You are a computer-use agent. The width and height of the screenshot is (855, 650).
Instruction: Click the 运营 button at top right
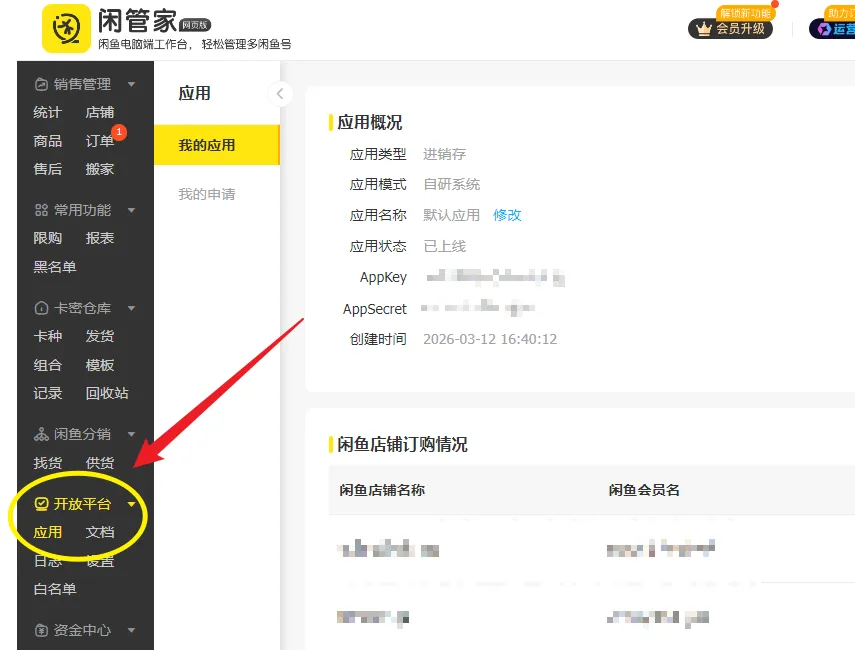click(832, 28)
